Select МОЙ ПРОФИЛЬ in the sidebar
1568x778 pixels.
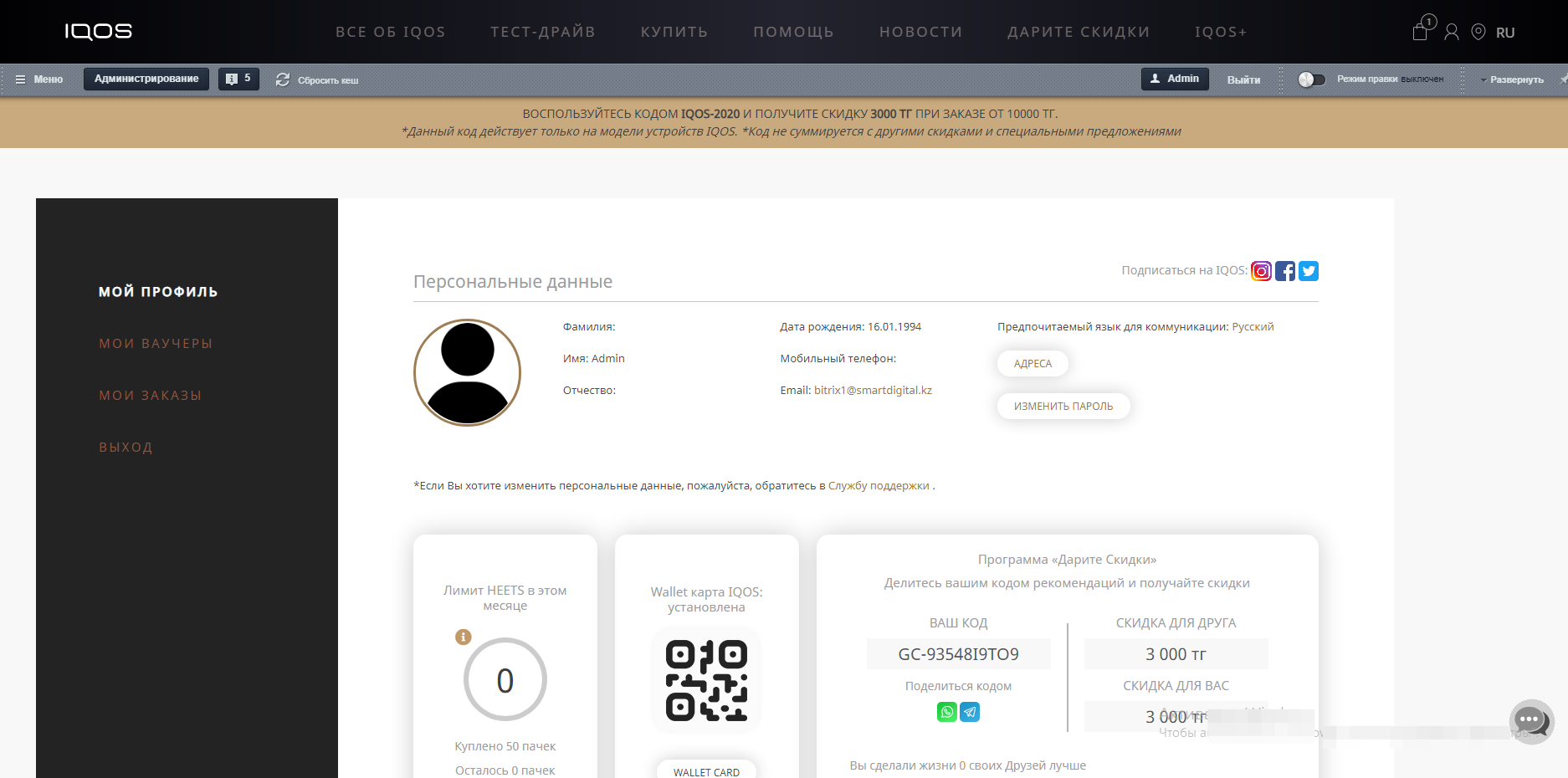[158, 292]
